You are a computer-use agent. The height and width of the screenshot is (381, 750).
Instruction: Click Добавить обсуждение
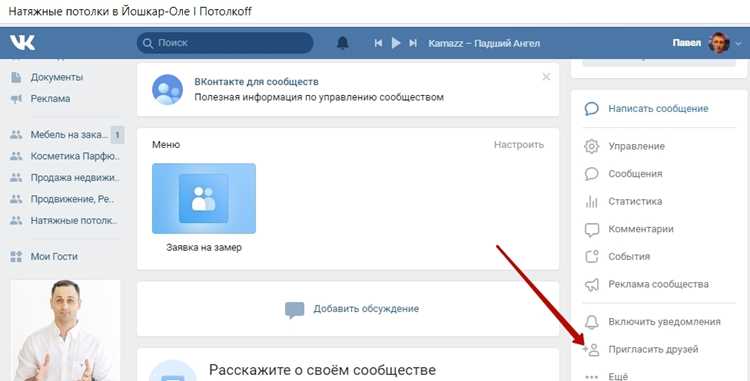pyautogui.click(x=366, y=309)
